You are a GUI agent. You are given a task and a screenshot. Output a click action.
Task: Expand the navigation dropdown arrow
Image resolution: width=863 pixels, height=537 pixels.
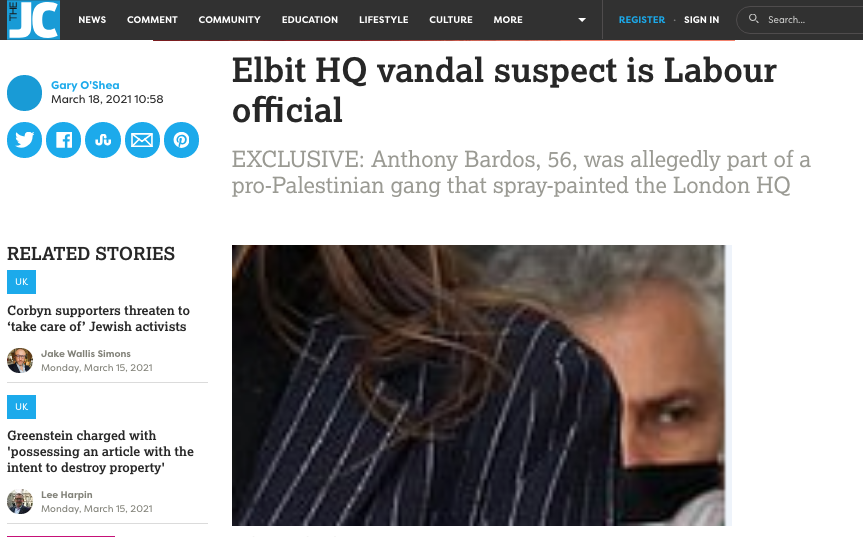point(582,20)
